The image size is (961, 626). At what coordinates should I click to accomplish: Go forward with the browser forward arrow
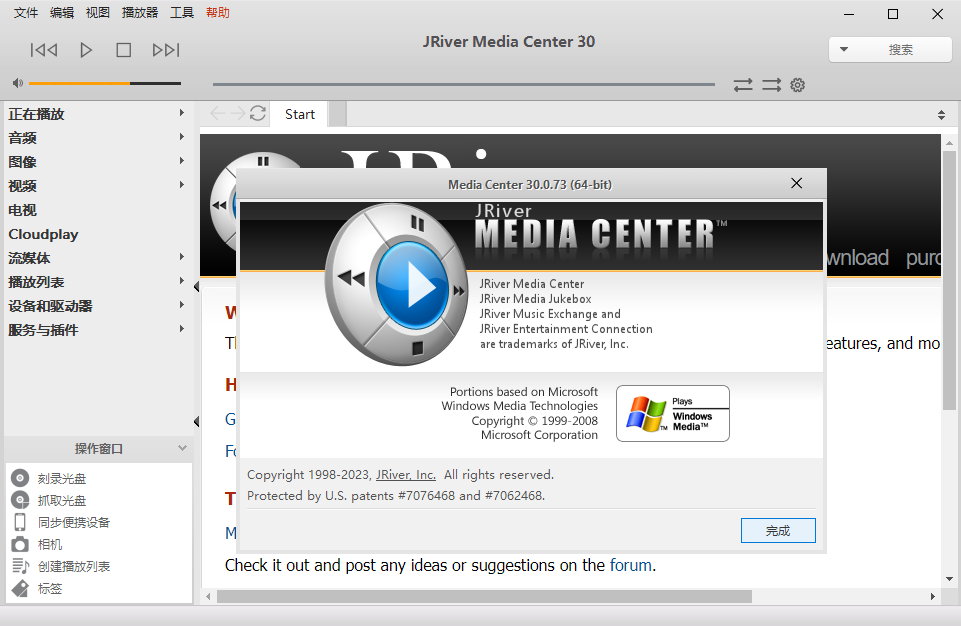[x=238, y=113]
